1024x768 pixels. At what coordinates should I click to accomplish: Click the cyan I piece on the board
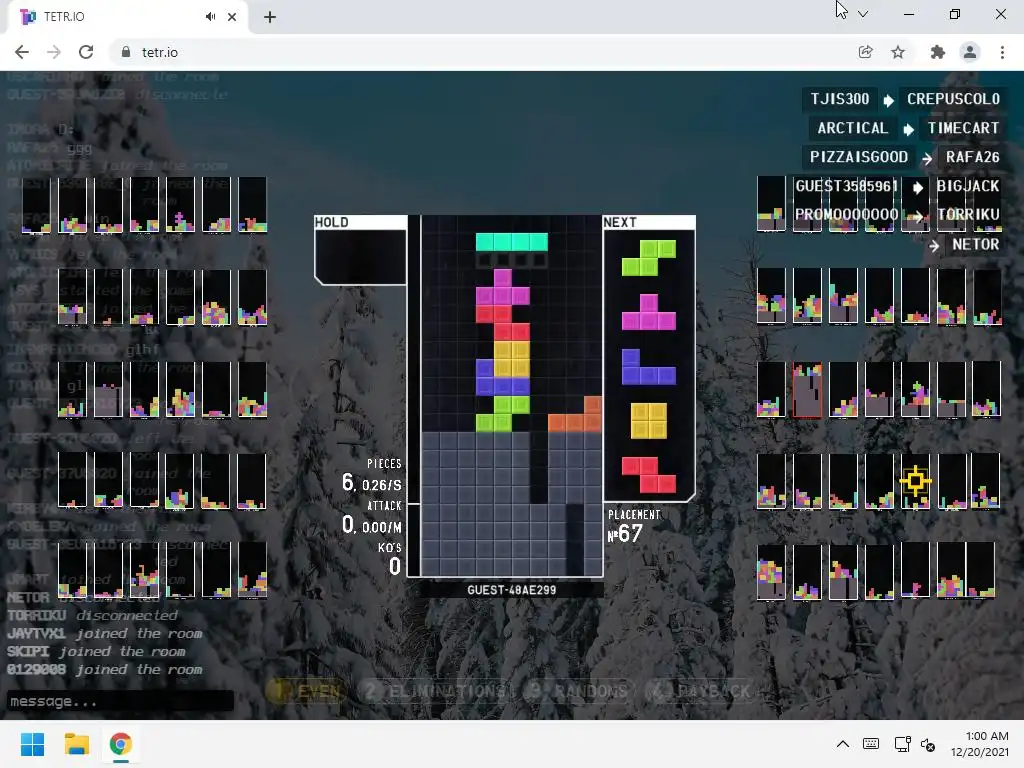[x=512, y=242]
